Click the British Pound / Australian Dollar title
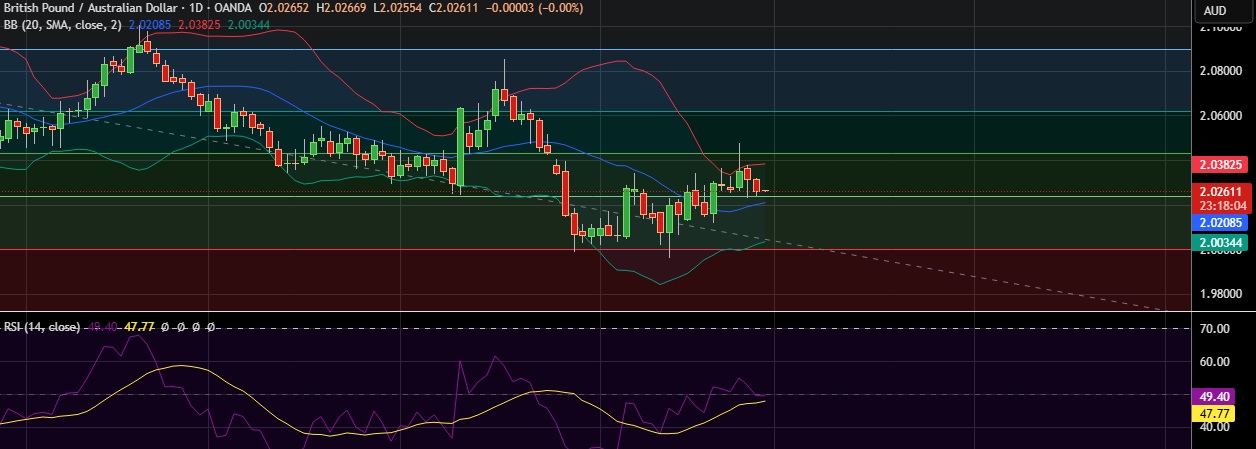 tap(88, 9)
